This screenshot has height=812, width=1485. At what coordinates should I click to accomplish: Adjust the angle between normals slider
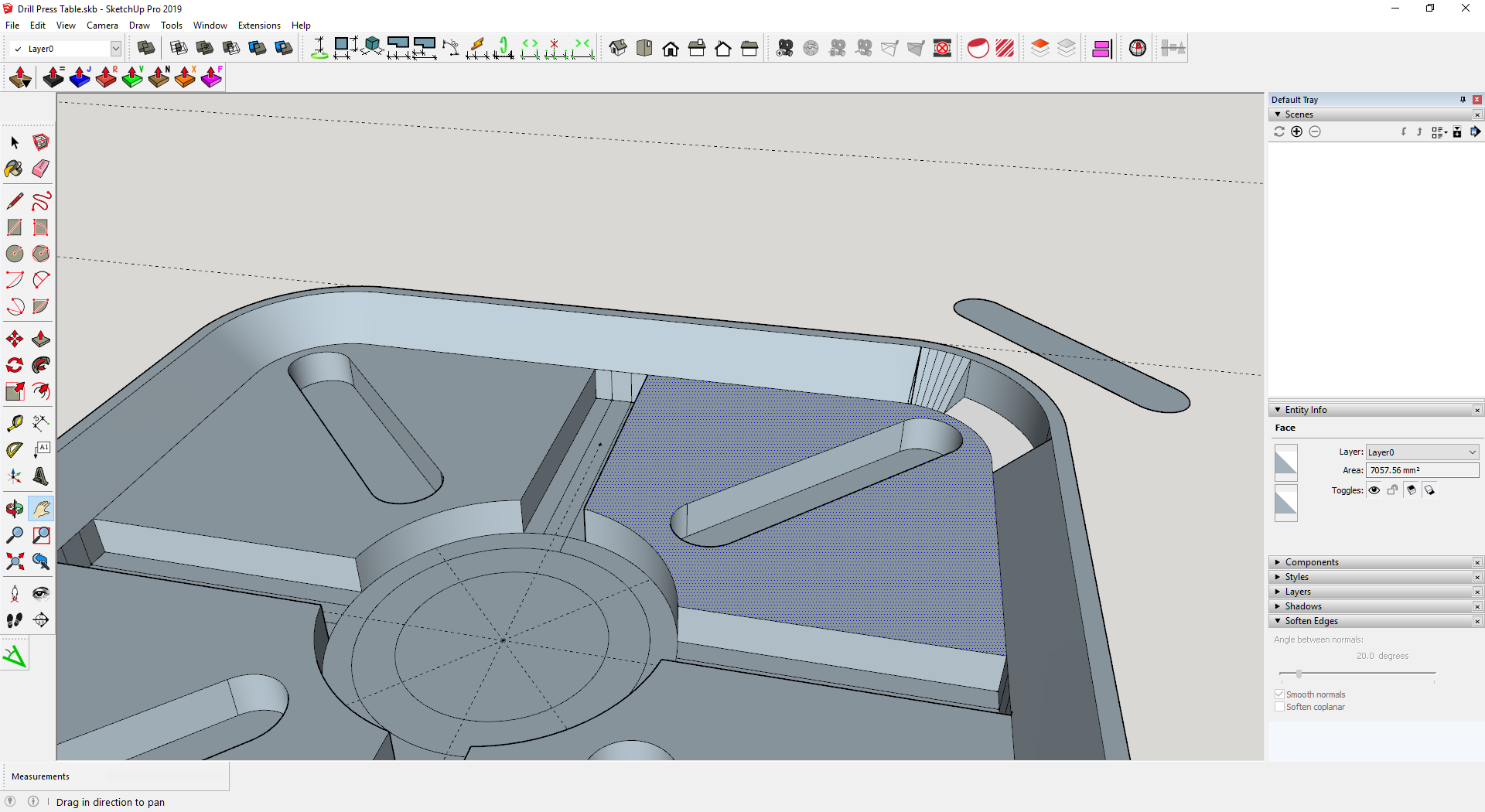[x=1299, y=674]
